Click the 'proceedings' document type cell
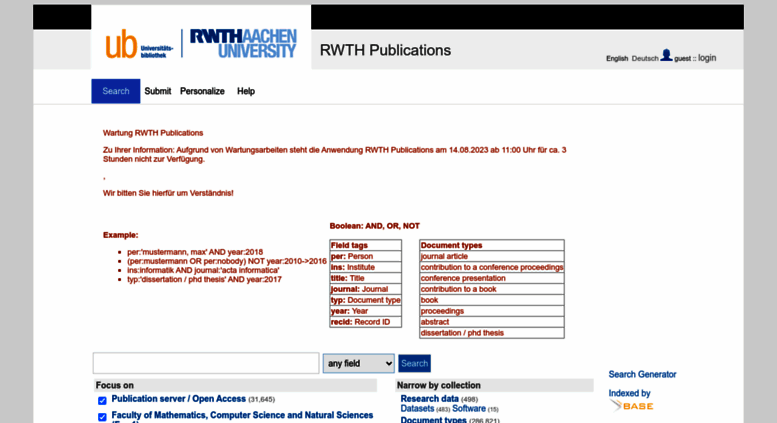The image size is (777, 423). [492, 311]
